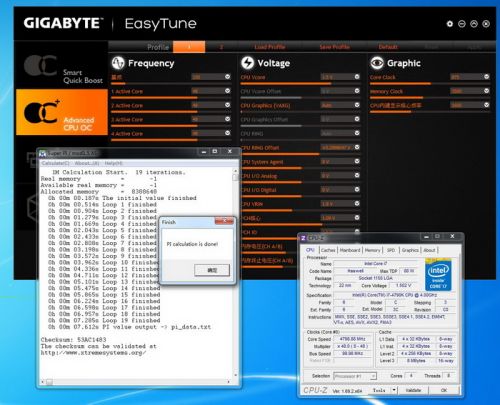Click the CPU Vcore slider bar
Image resolution: width=500 pixels, height=405 pixels.
(x=300, y=84)
